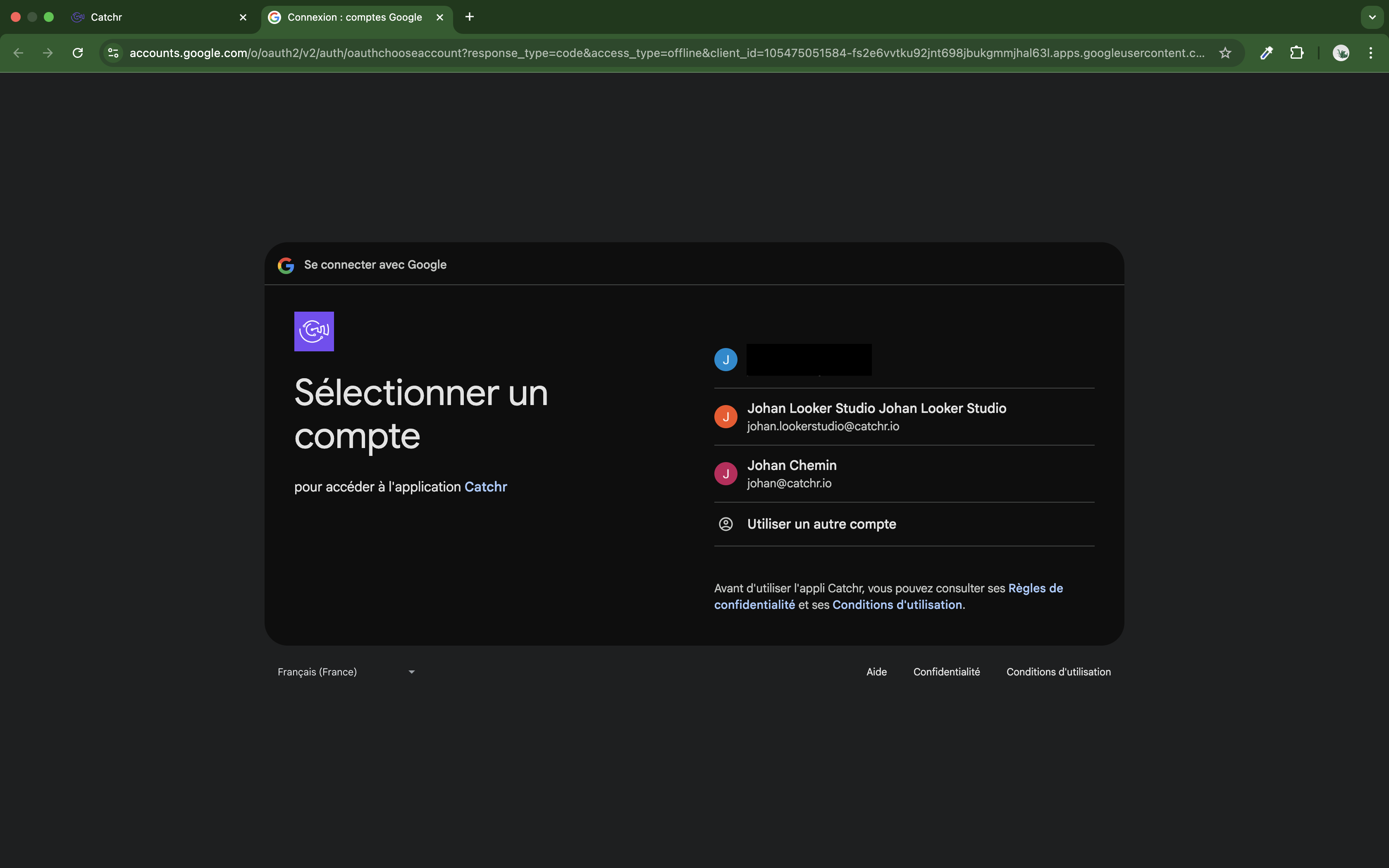The image size is (1389, 868).
Task: Expand the tab search chevron
Action: tap(1372, 17)
